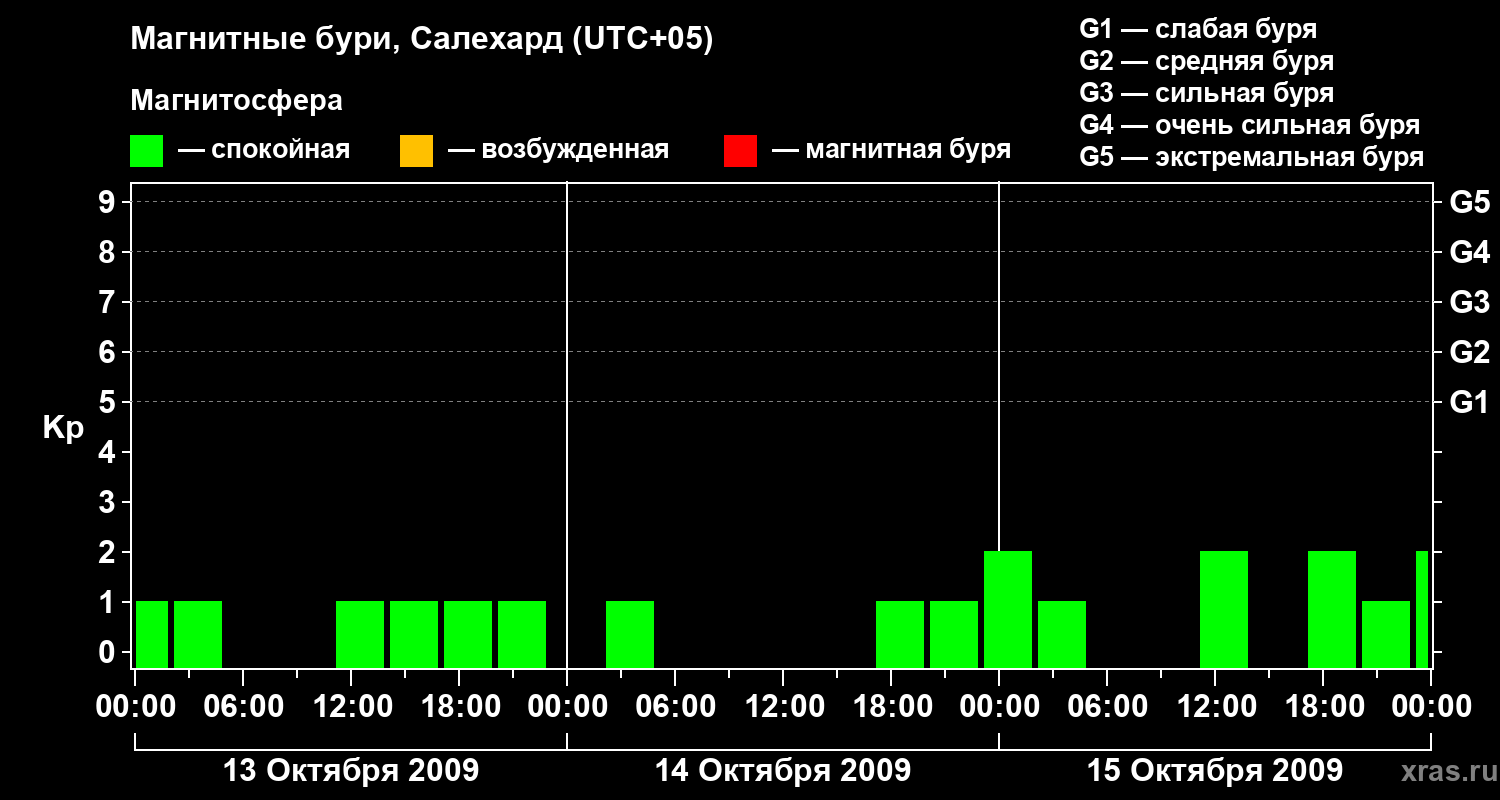This screenshot has width=1500, height=800.
Task: Click the 13 October bar just before 12:00–14:00
Action: click(360, 634)
